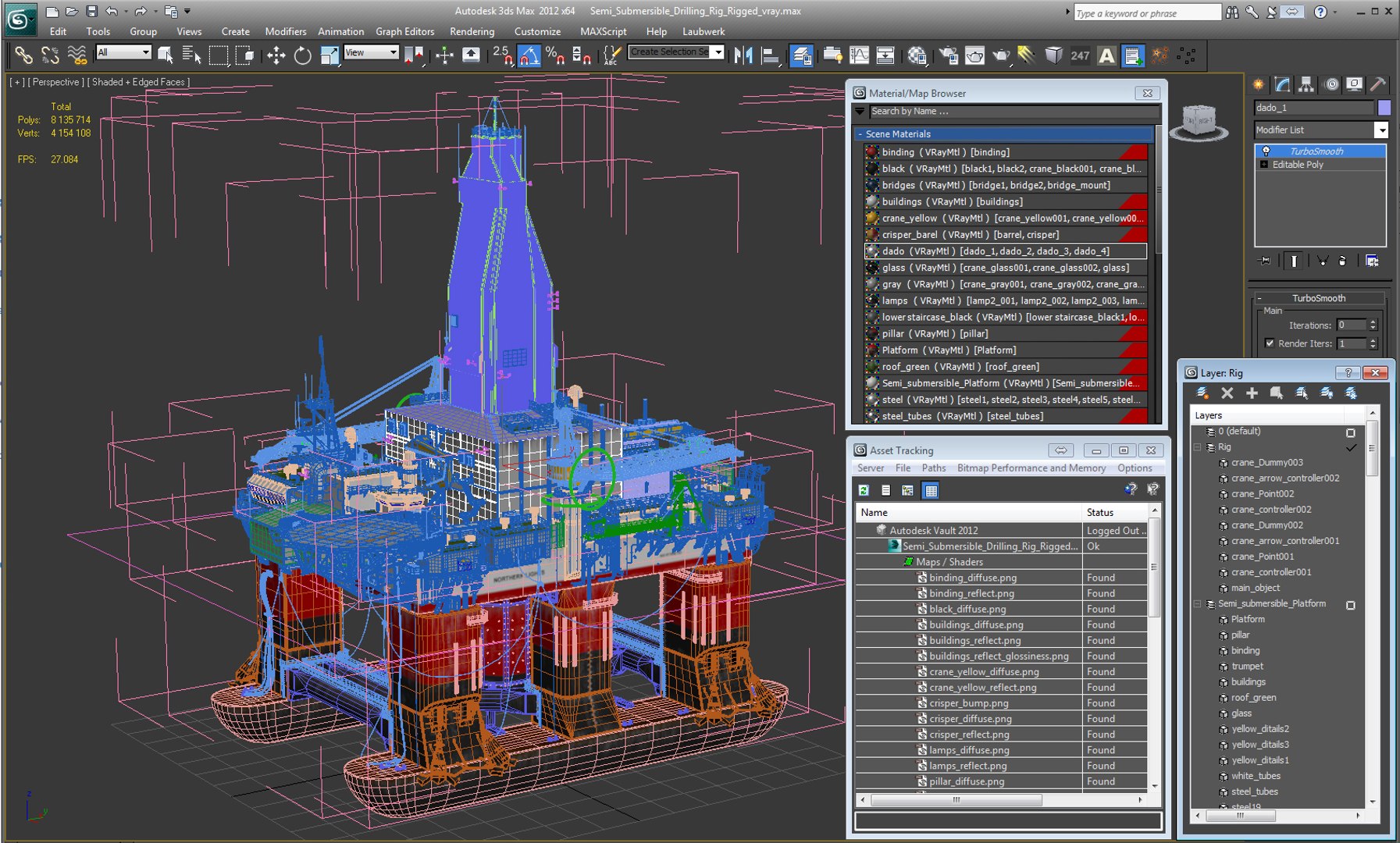Open the Rendering menu
The height and width of the screenshot is (843, 1400).
tap(472, 31)
